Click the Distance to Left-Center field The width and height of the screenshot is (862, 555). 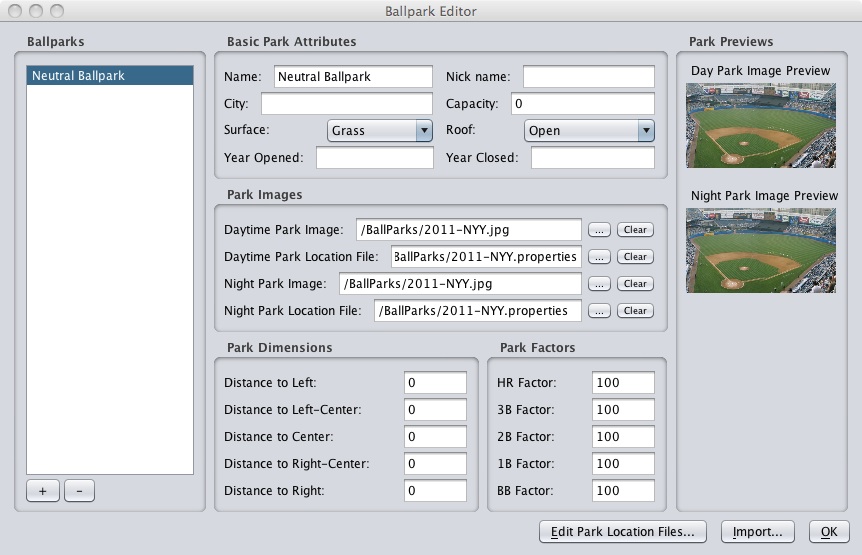[435, 409]
